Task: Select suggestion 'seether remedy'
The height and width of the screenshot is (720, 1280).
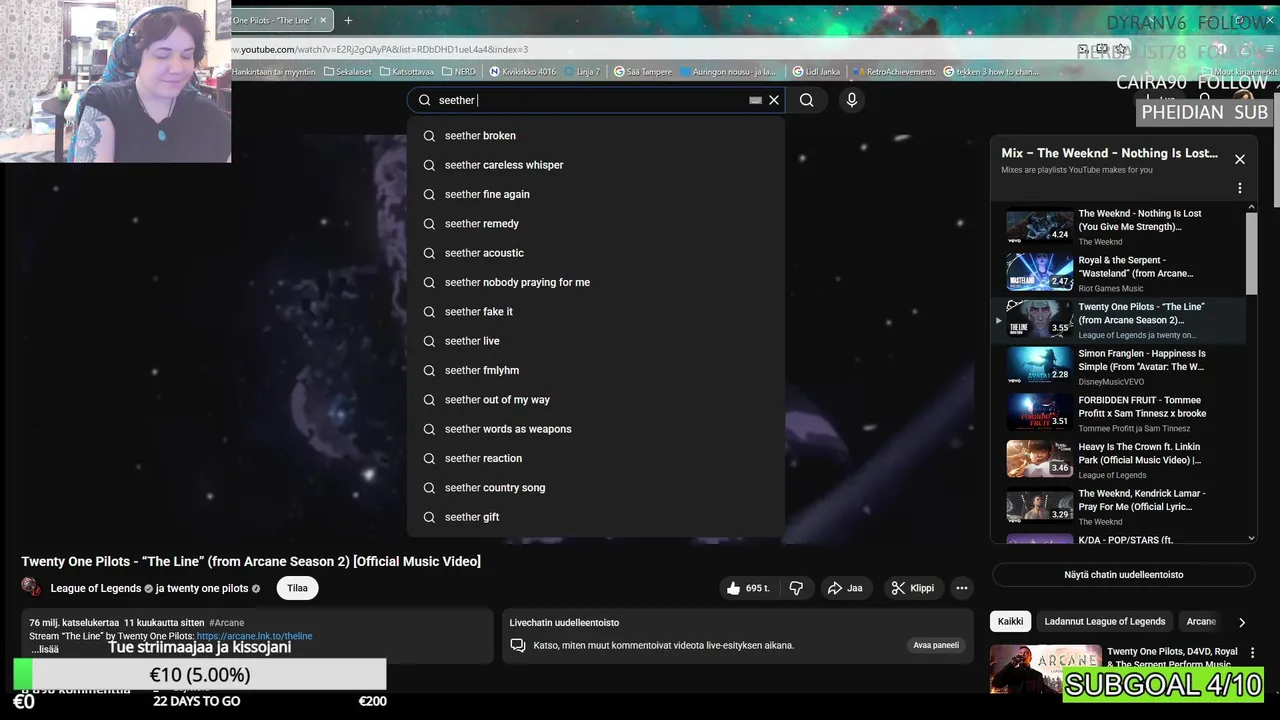Action: pyautogui.click(x=596, y=224)
